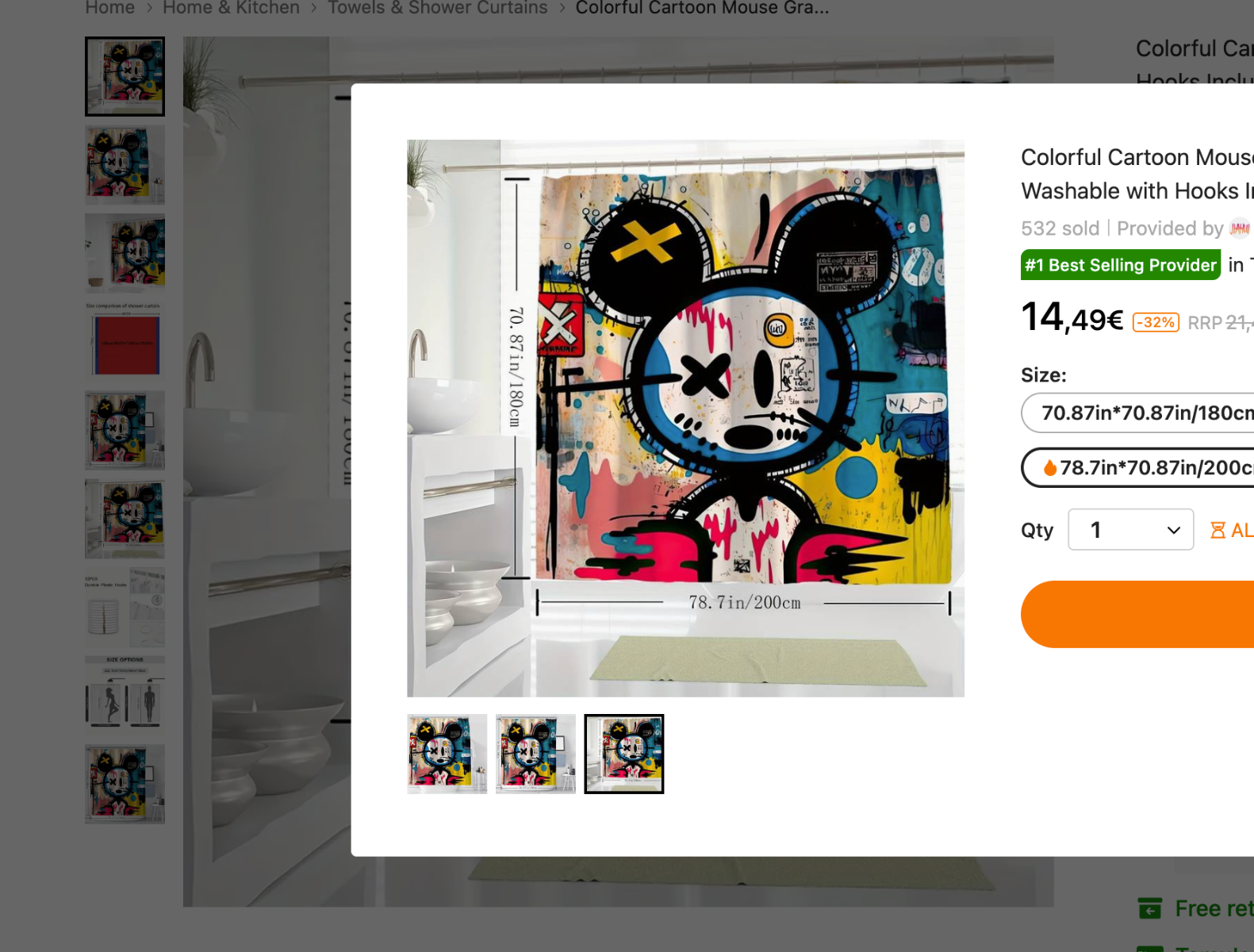Open the curtain hooks thumbnail in sidebar

point(125,607)
